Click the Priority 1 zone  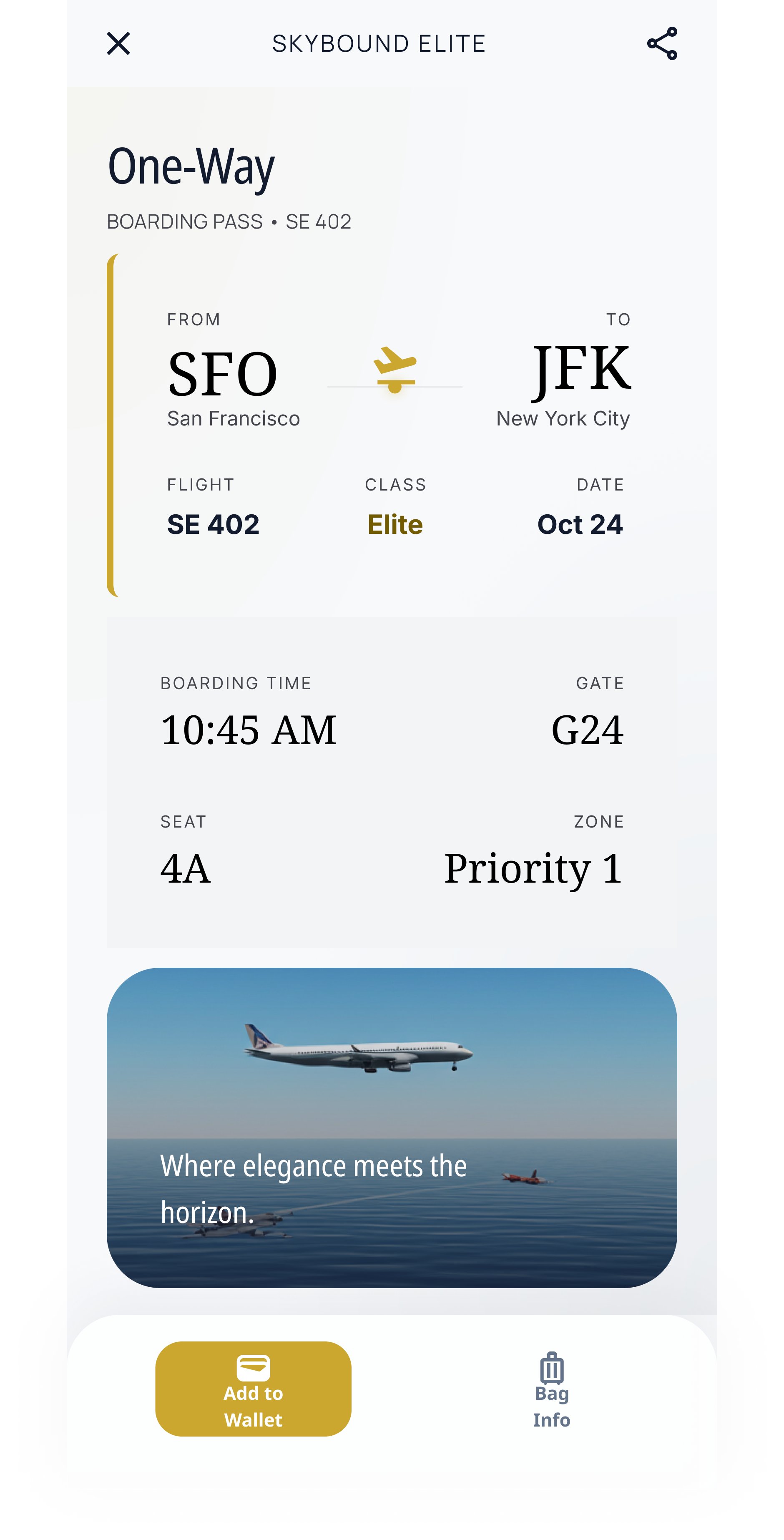point(533,868)
